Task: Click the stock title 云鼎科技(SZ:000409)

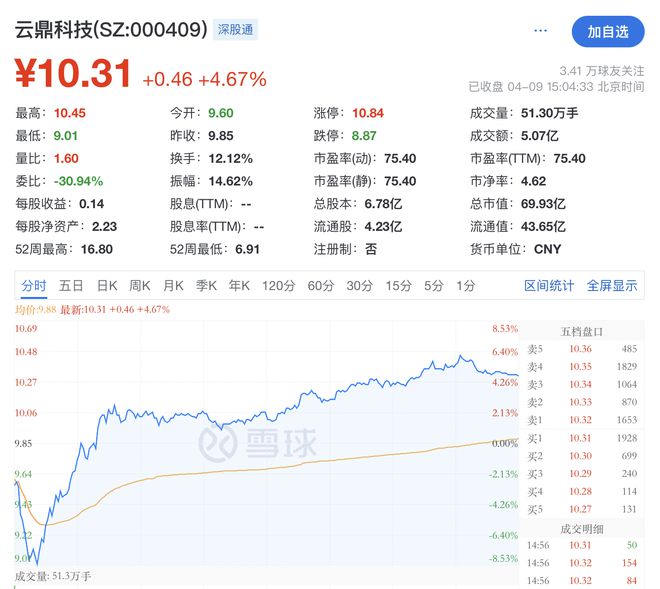Action: pyautogui.click(x=111, y=29)
